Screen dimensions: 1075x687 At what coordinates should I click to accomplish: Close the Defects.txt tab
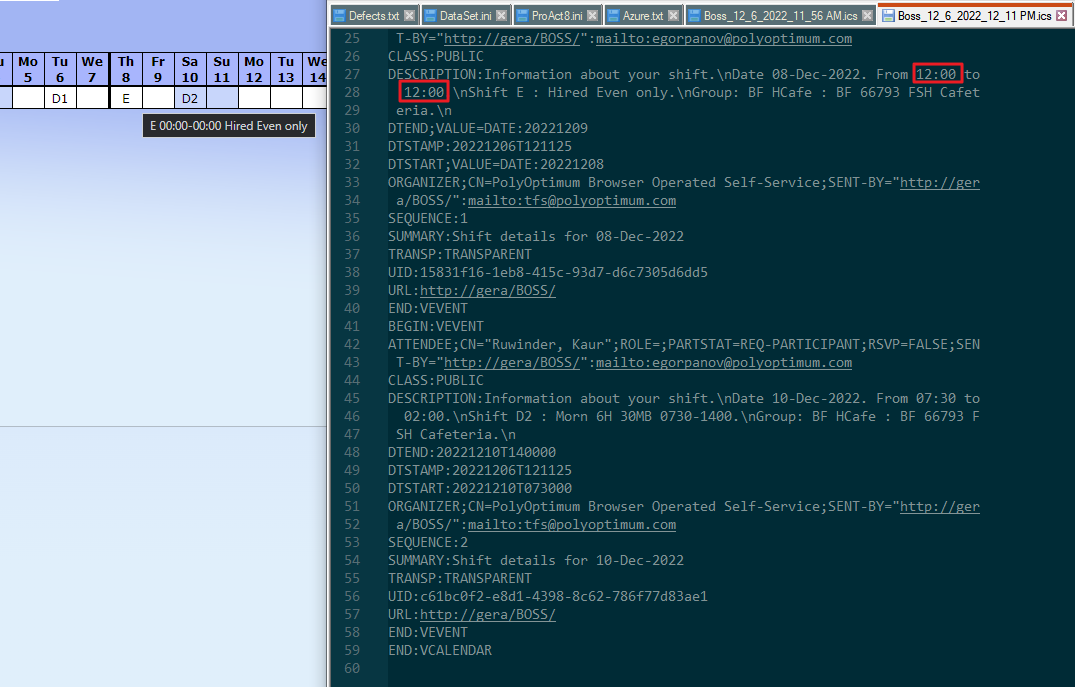pos(409,16)
